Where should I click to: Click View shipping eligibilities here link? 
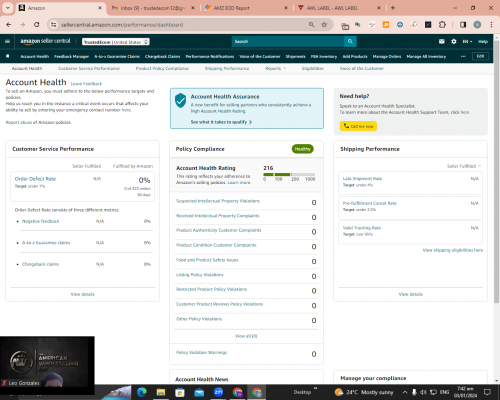coord(453,250)
